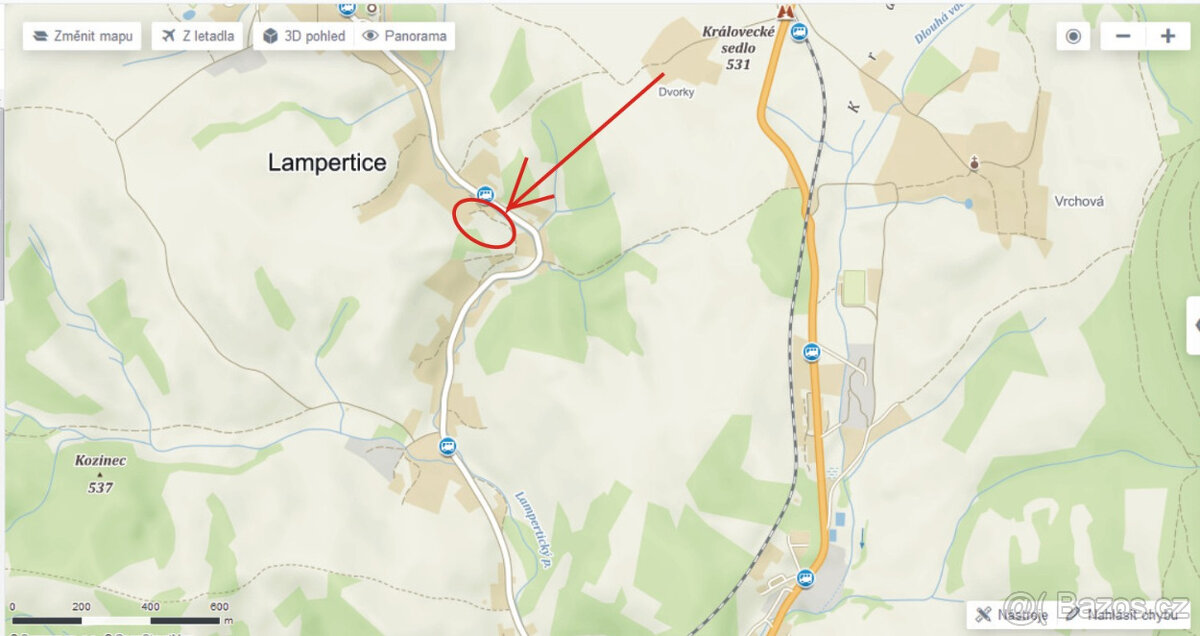This screenshot has width=1200, height=636.
Task: Click the Lampertice village label
Action: tap(327, 163)
